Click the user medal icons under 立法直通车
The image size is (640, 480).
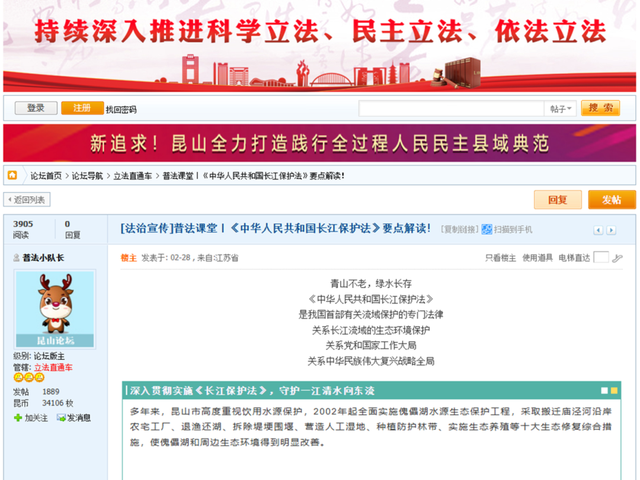coord(27,378)
